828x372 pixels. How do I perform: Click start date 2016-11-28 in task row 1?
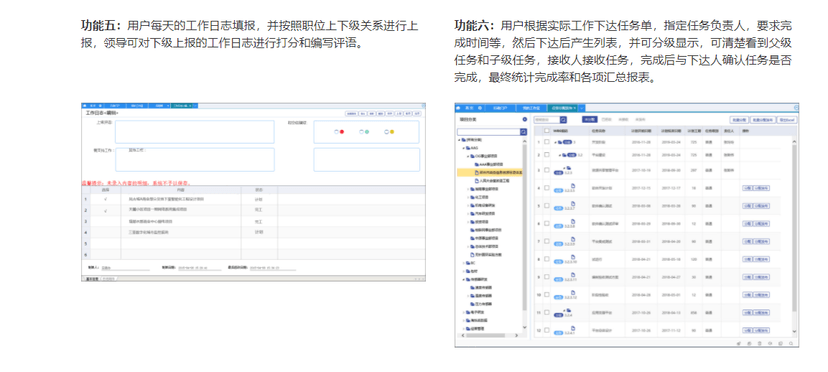coord(641,142)
